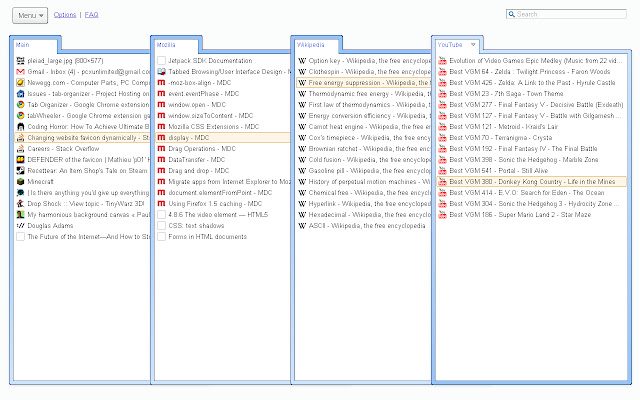Viewport: 640px width, 400px height.
Task: Click the MDC icon beside window.open
Action: click(x=162, y=105)
